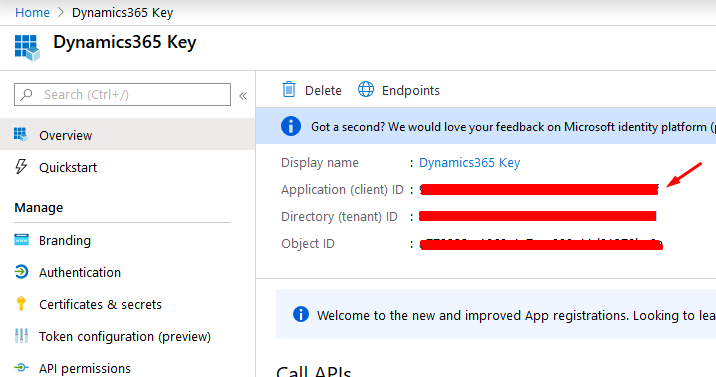Click the Endpoints button
This screenshot has width=716, height=377.
(x=398, y=90)
